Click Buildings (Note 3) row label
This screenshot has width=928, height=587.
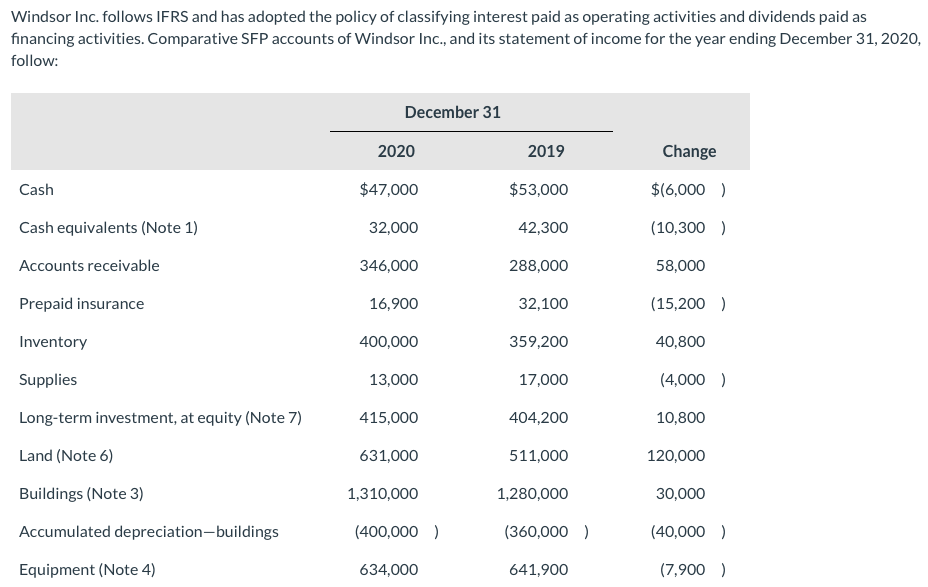point(81,494)
